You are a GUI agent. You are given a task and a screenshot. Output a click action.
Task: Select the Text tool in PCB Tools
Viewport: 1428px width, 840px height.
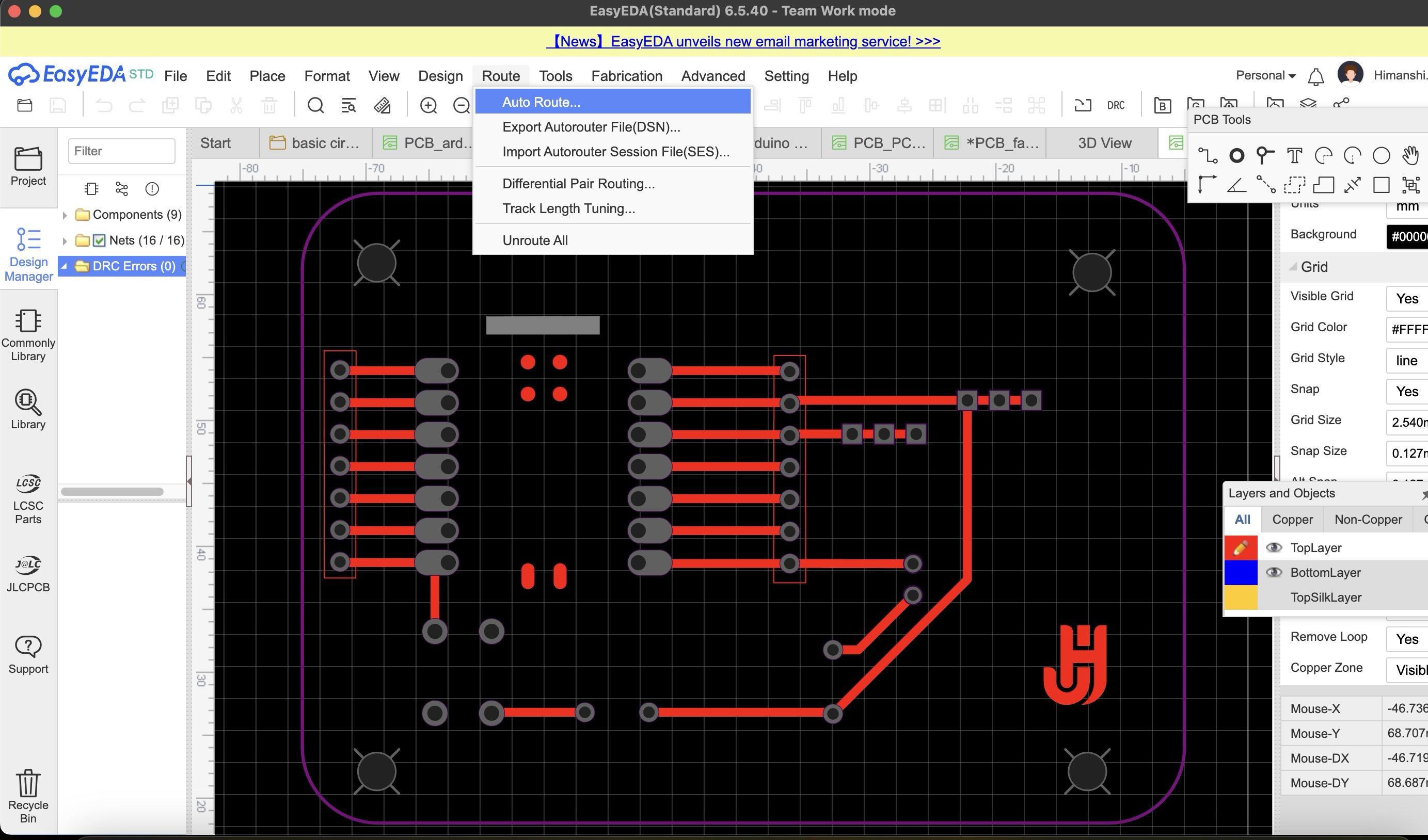pos(1294,155)
